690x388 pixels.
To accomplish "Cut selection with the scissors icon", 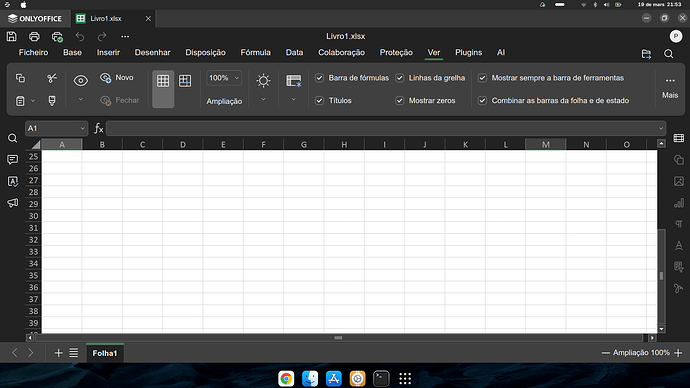I will 52,78.
